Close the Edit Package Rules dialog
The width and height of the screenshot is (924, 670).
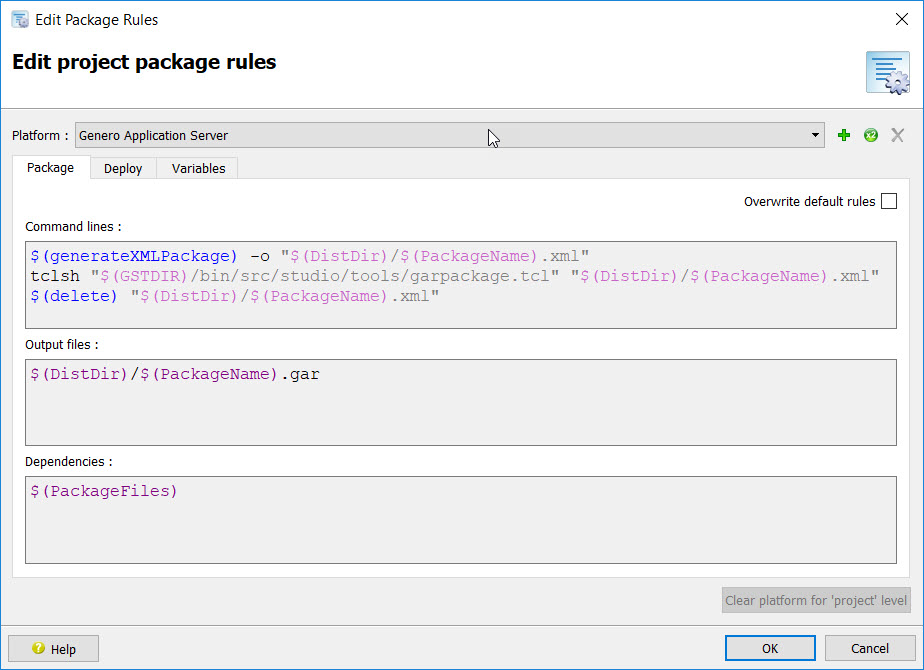[x=902, y=19]
